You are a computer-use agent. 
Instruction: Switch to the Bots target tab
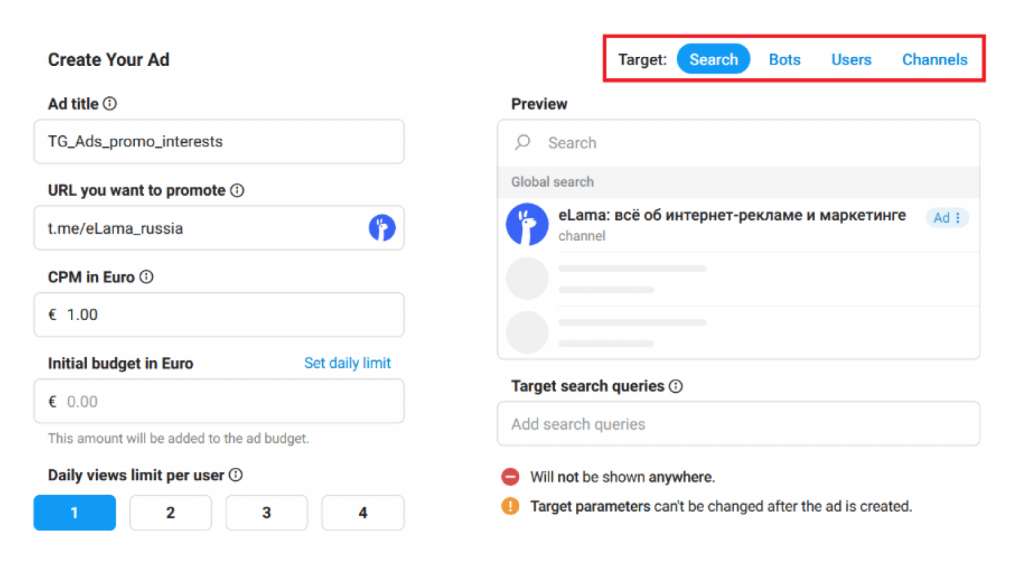point(785,59)
